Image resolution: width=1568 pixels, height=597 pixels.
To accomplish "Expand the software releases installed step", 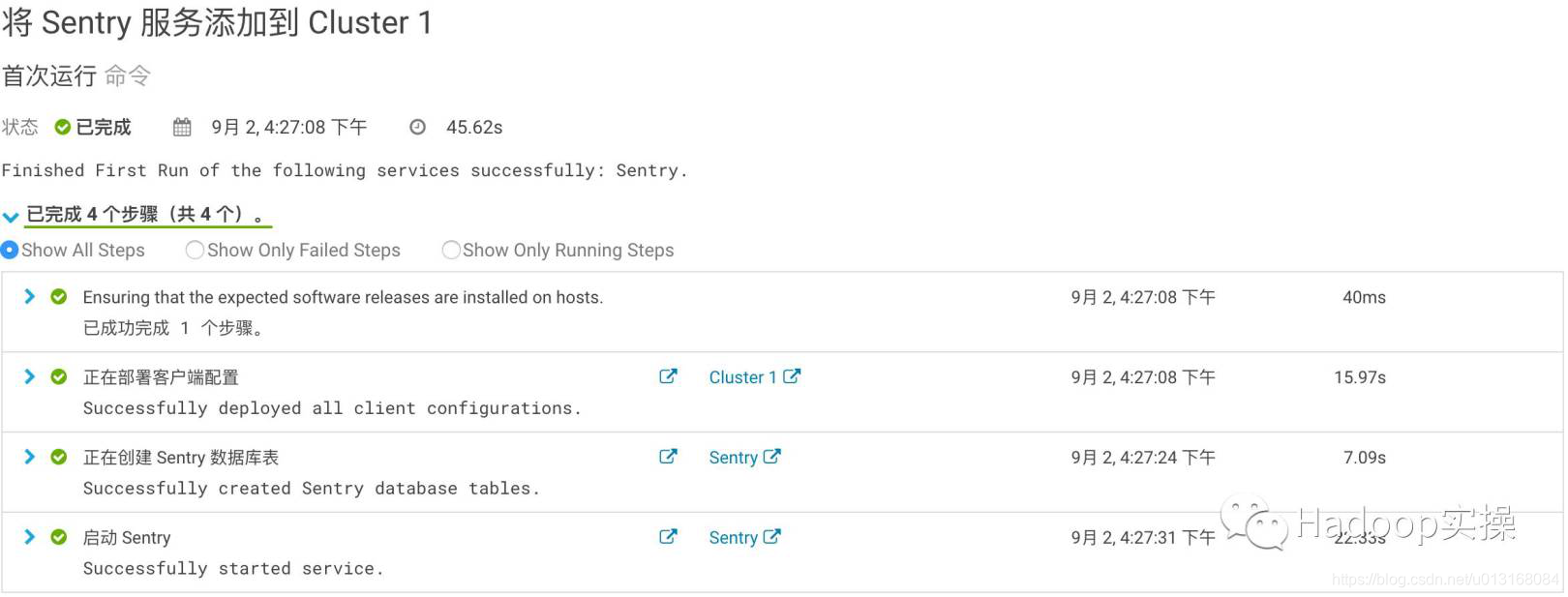I will pyautogui.click(x=29, y=296).
